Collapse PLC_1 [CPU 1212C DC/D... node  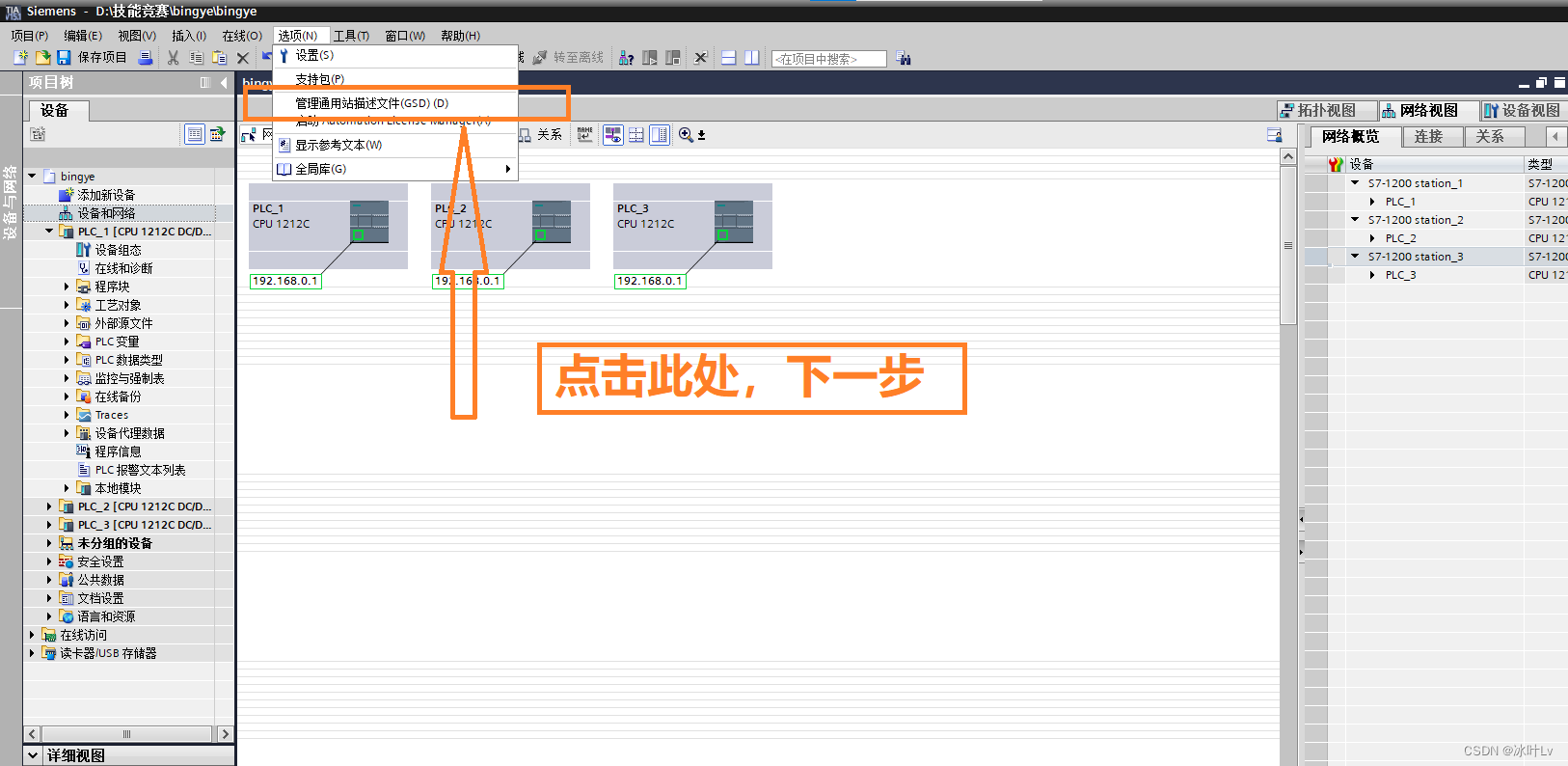[49, 232]
